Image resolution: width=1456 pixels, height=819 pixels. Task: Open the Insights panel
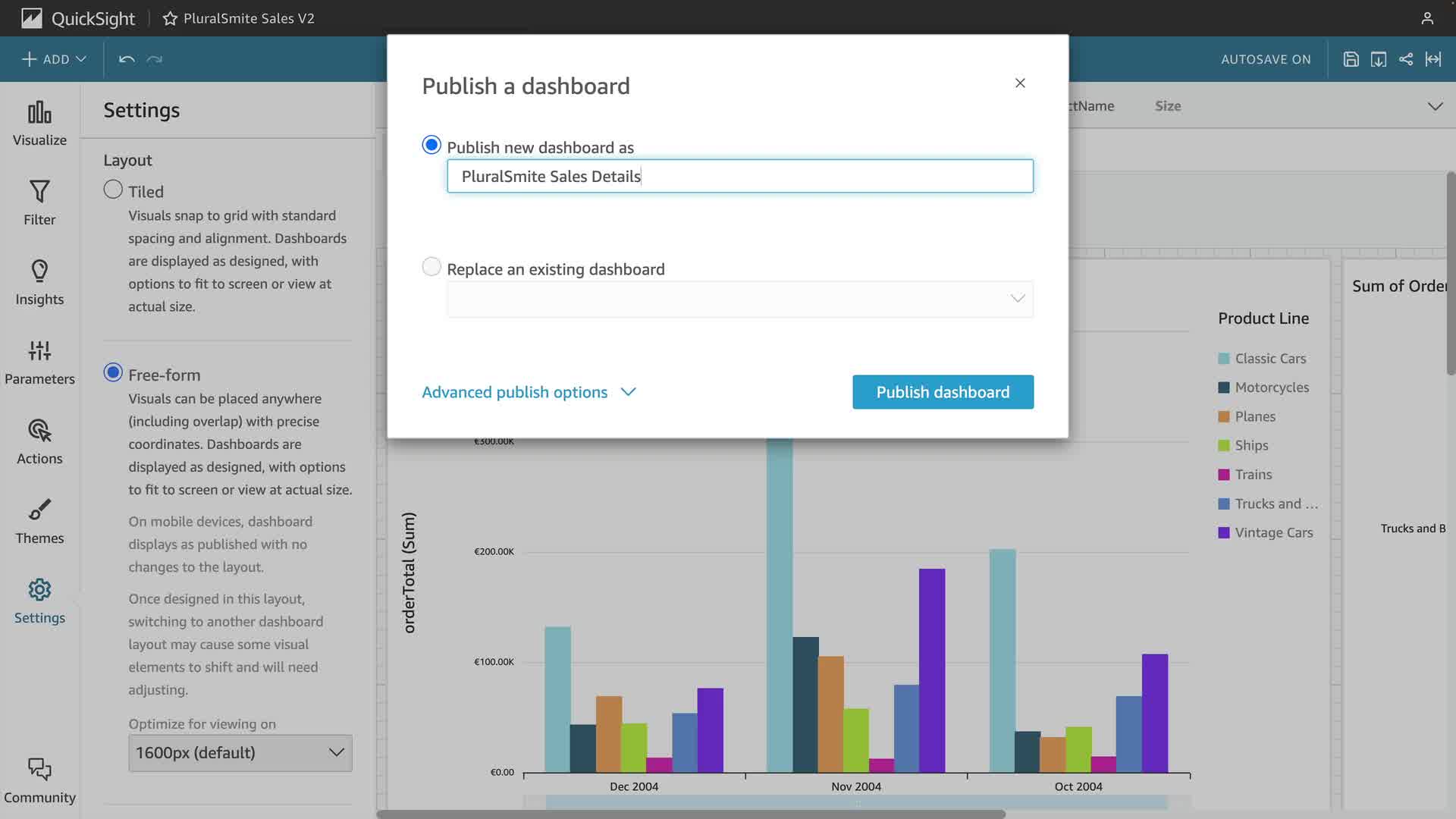click(x=39, y=282)
